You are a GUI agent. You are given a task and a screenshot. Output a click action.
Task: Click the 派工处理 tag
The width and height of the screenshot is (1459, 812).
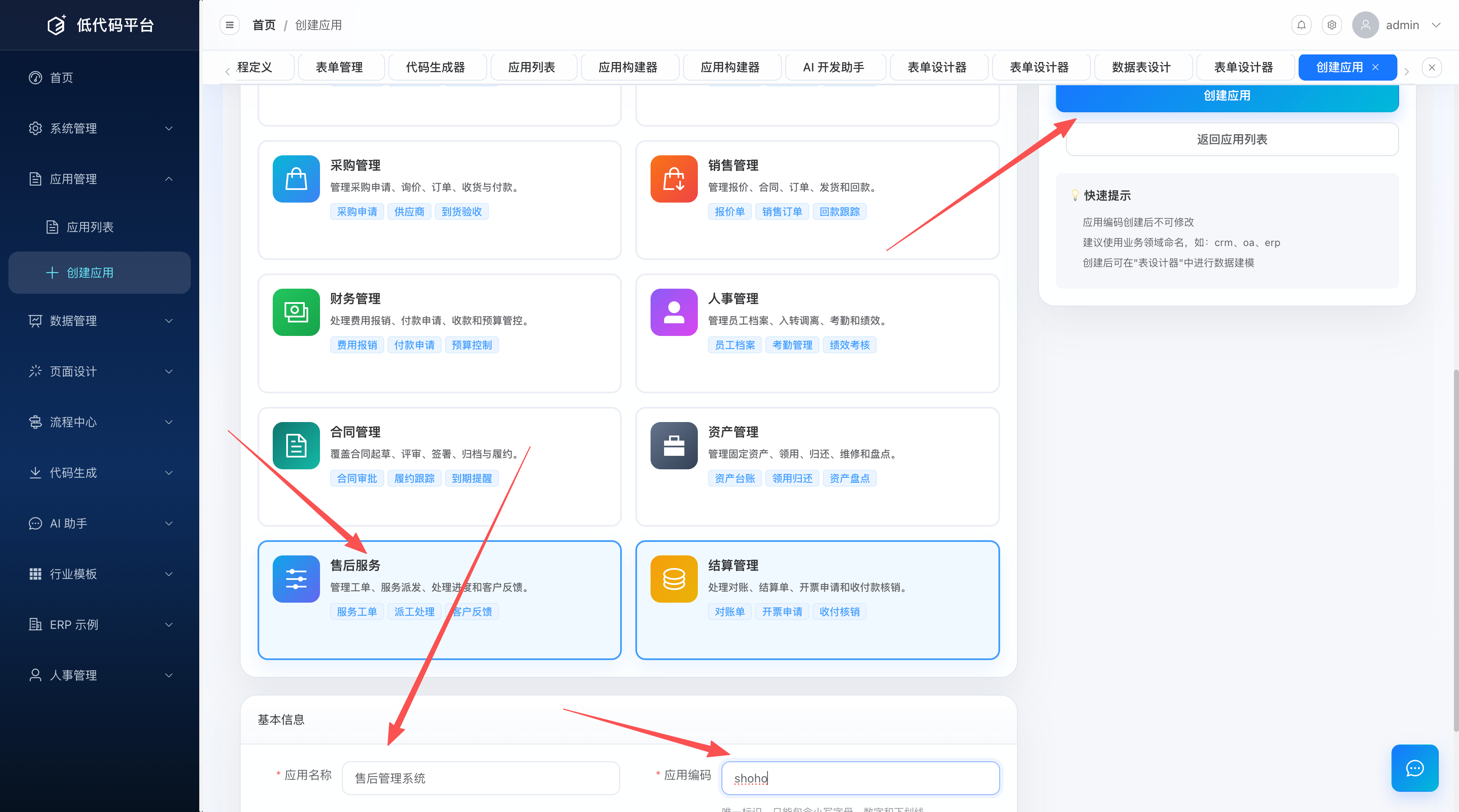pyautogui.click(x=414, y=612)
